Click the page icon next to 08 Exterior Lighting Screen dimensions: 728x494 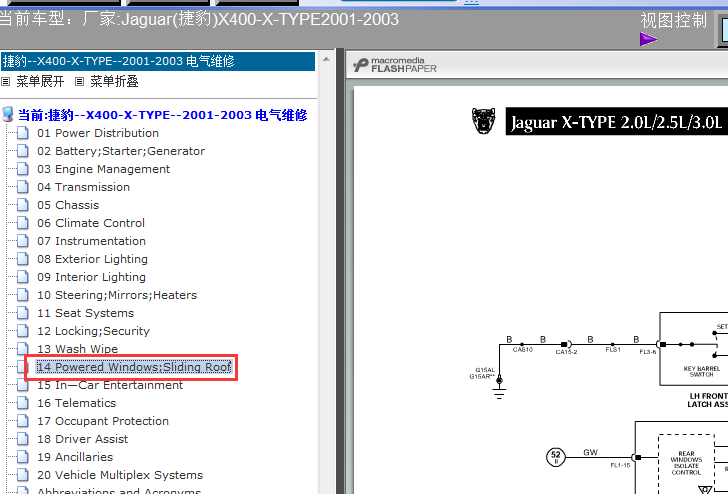pyautogui.click(x=23, y=259)
